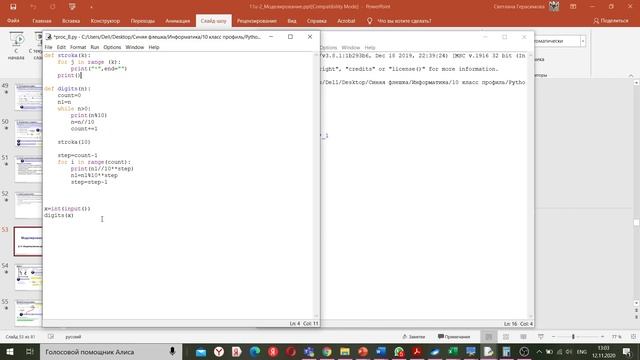Switch to Reading view in status bar
640x360 pixels.
point(523,337)
